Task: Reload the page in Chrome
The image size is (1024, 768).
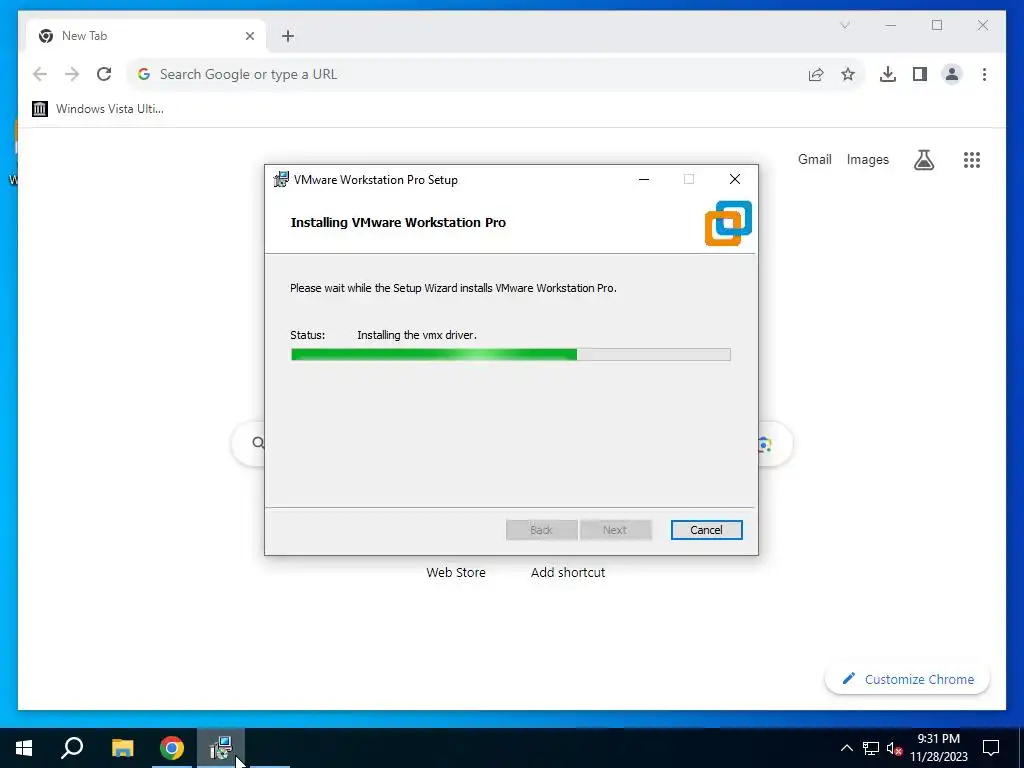Action: tap(104, 74)
